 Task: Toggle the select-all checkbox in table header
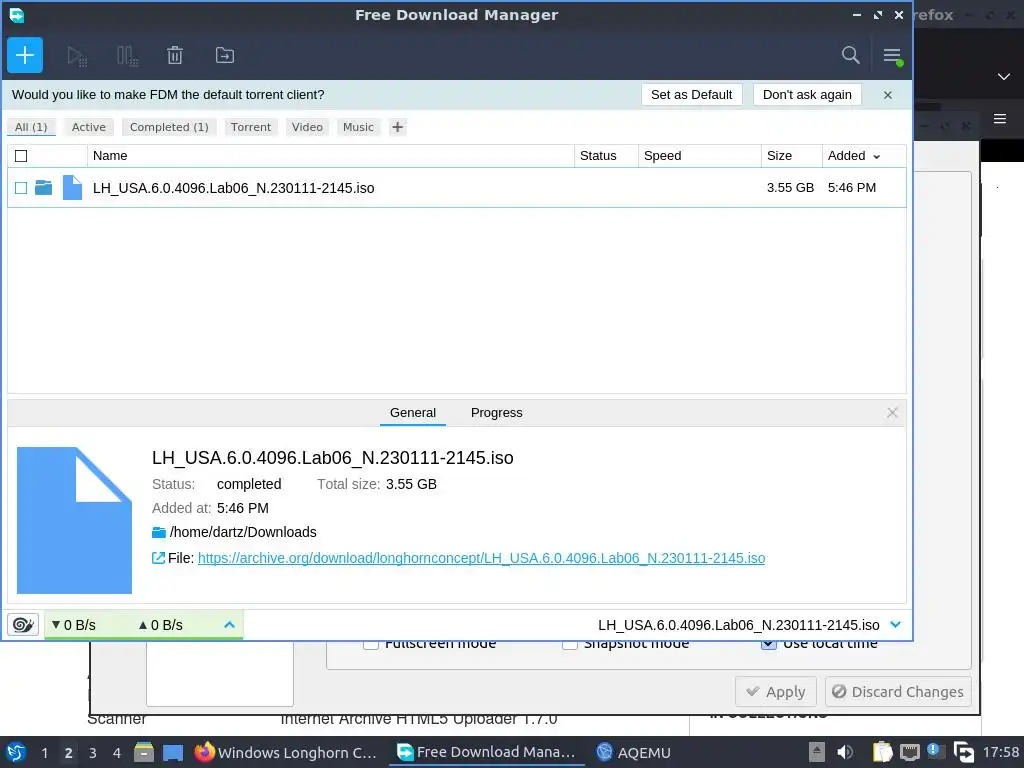coord(21,156)
